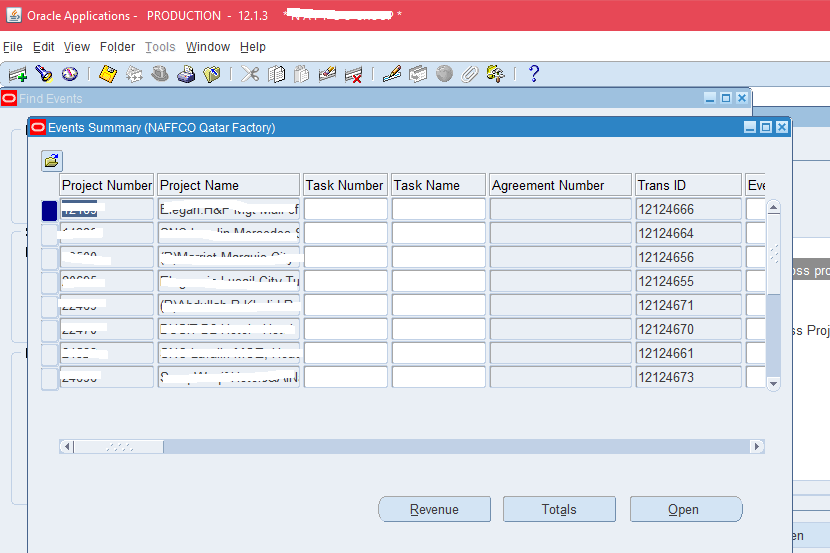This screenshot has width=830, height=553.
Task: Click Trans ID cell 12124673
Action: [x=688, y=377]
